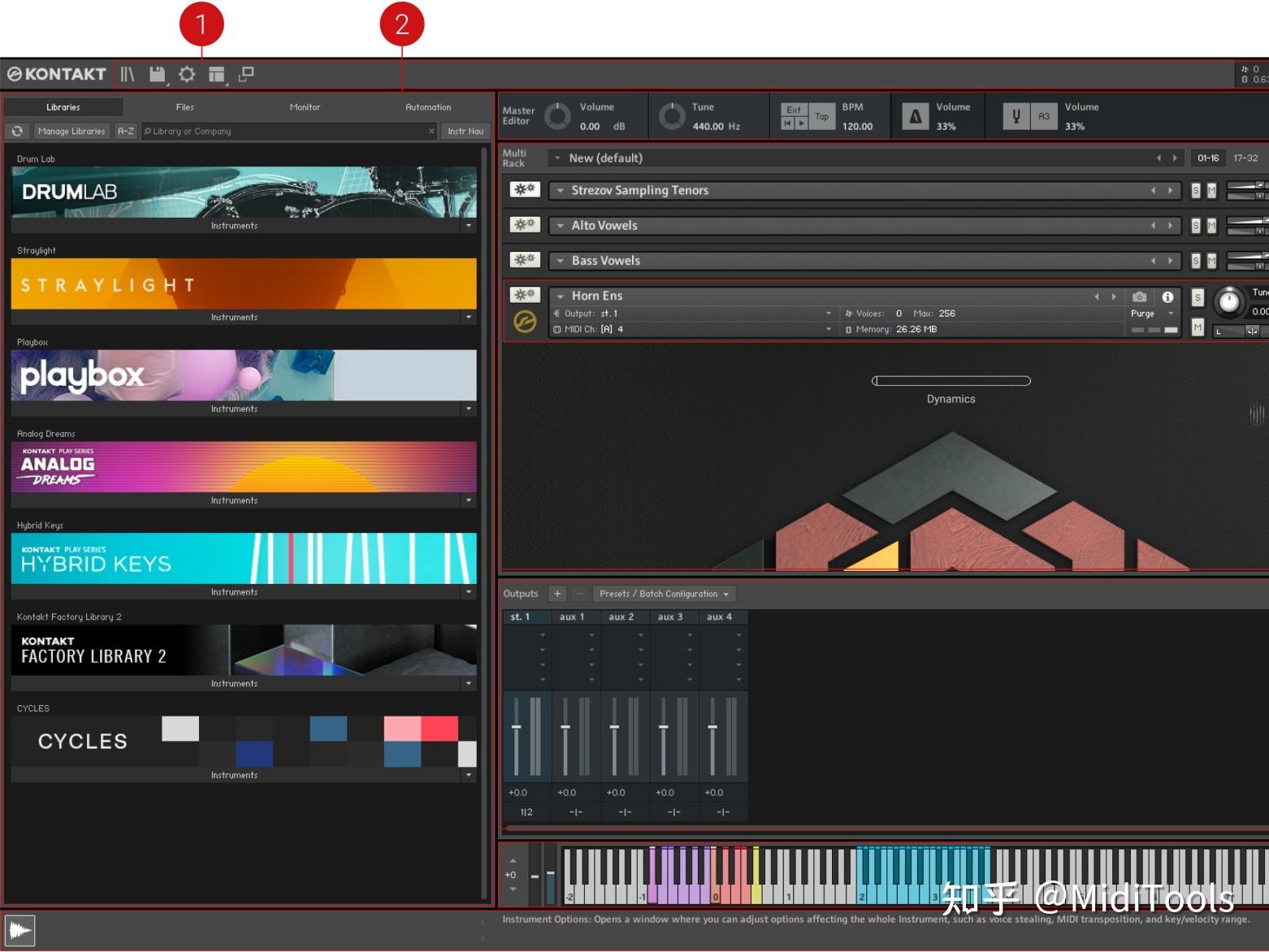The image size is (1269, 952).
Task: Open the library browser icon in toolbar
Action: 127,74
